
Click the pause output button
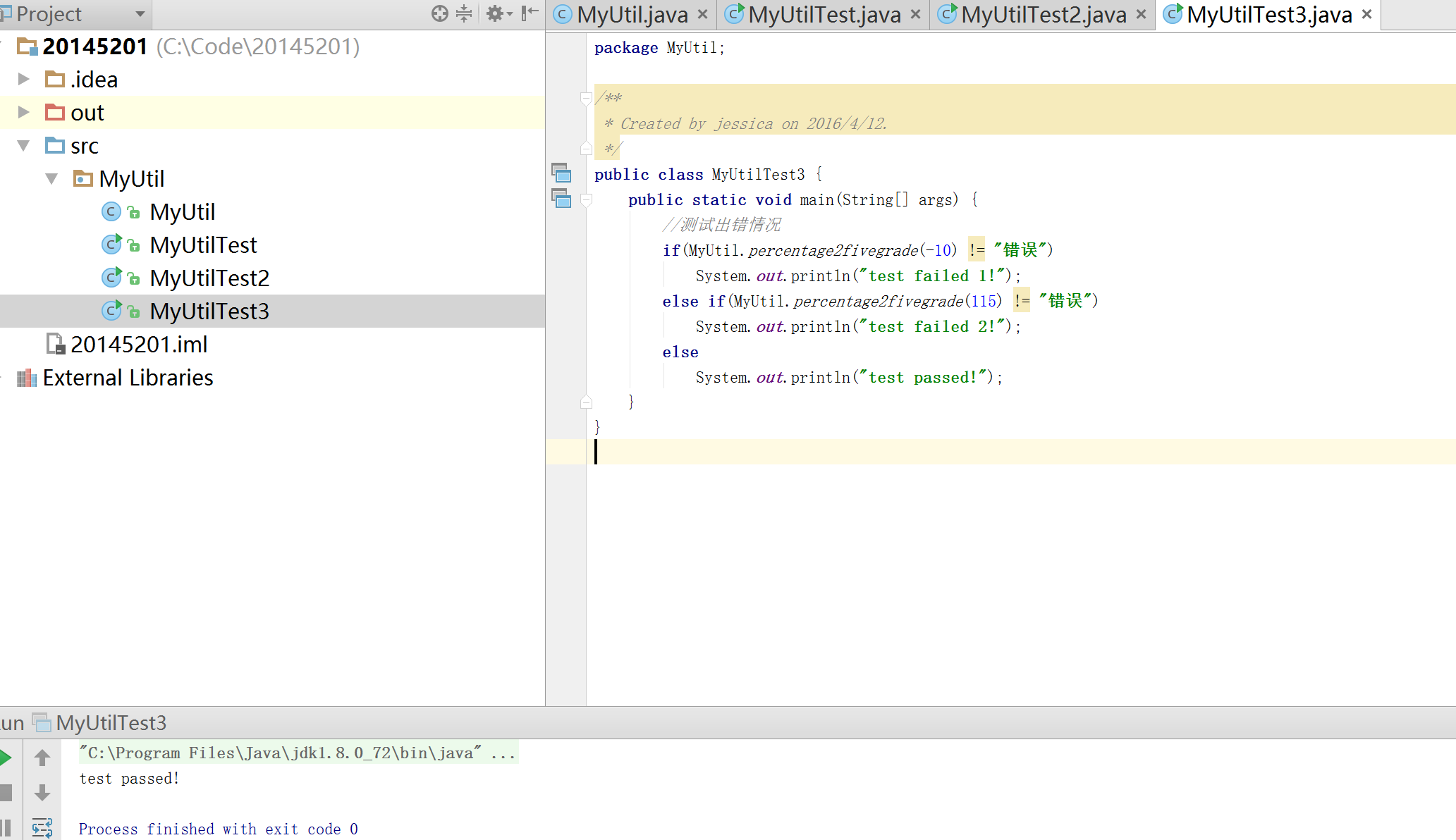(6, 828)
